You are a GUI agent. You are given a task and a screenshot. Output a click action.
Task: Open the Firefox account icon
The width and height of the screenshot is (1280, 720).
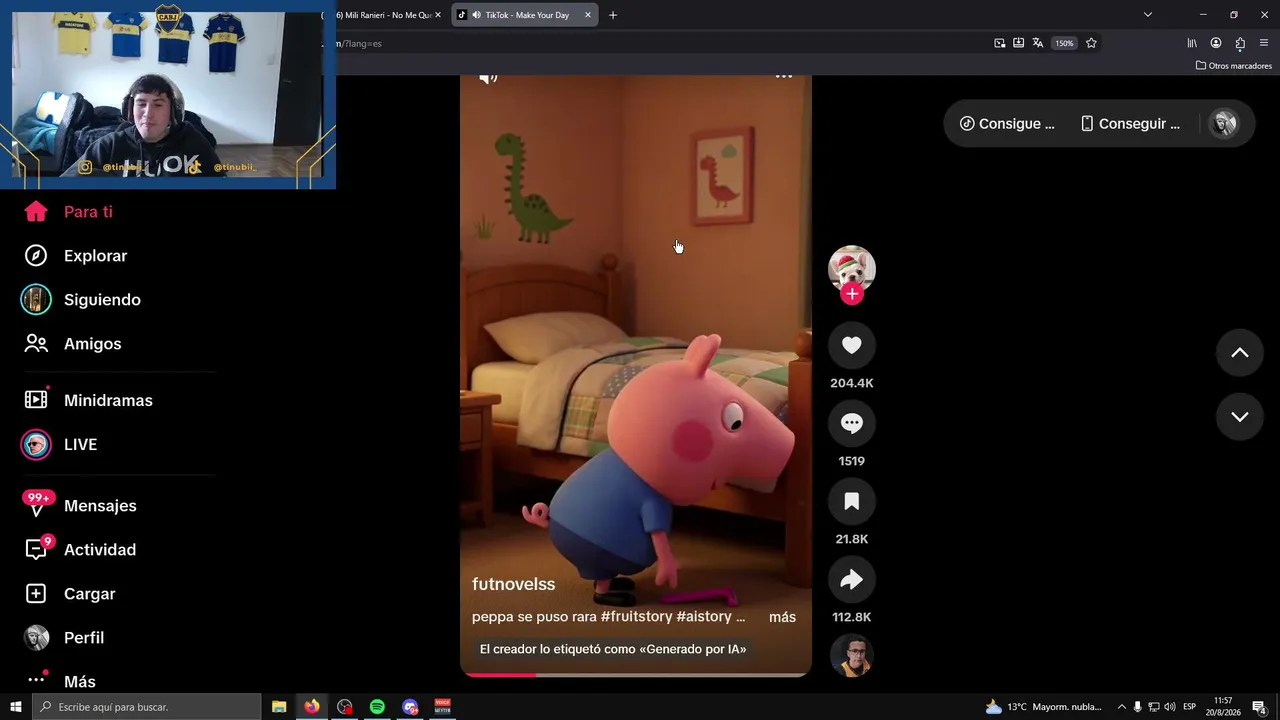coord(1216,43)
